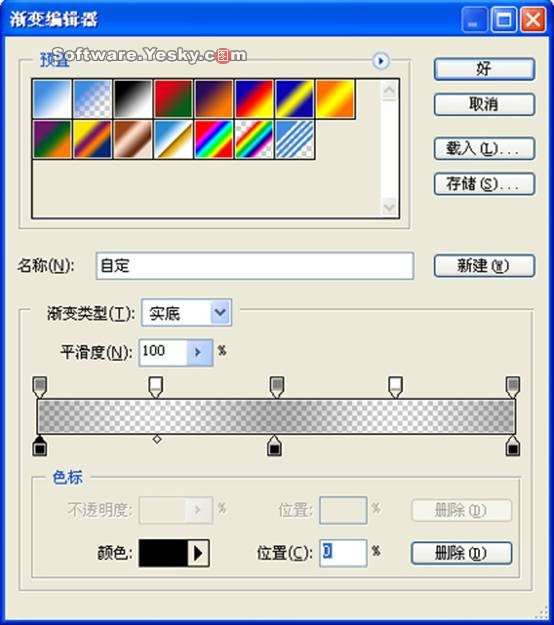This screenshot has width=554, height=625.
Task: Open the 平滑度 slider arrow
Action: point(199,352)
